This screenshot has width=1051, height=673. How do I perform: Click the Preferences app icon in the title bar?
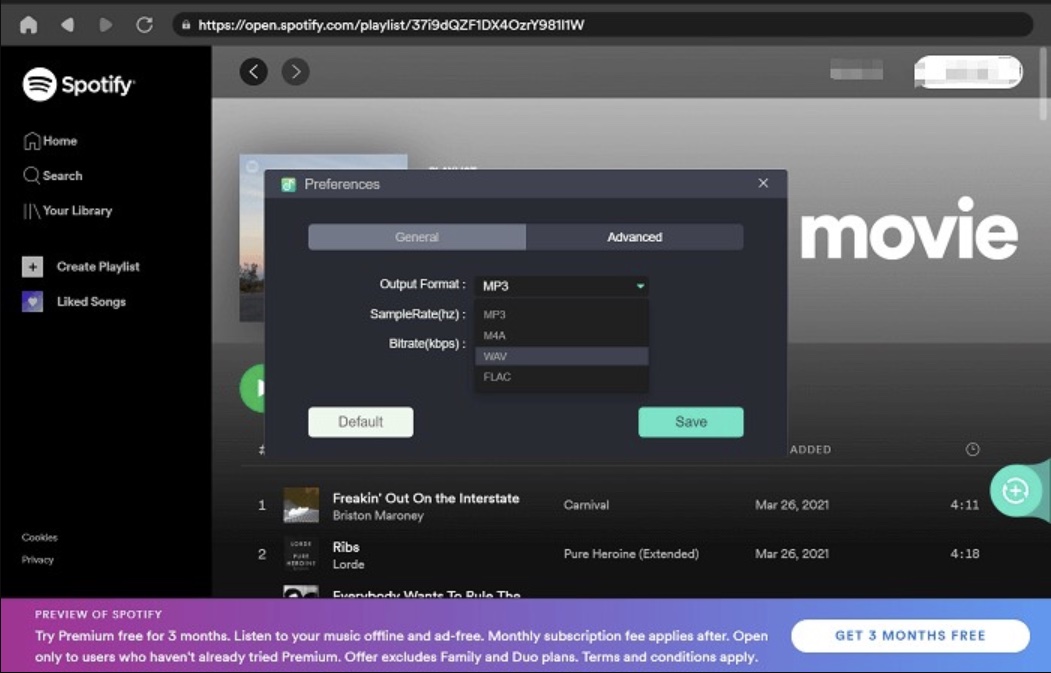click(289, 184)
